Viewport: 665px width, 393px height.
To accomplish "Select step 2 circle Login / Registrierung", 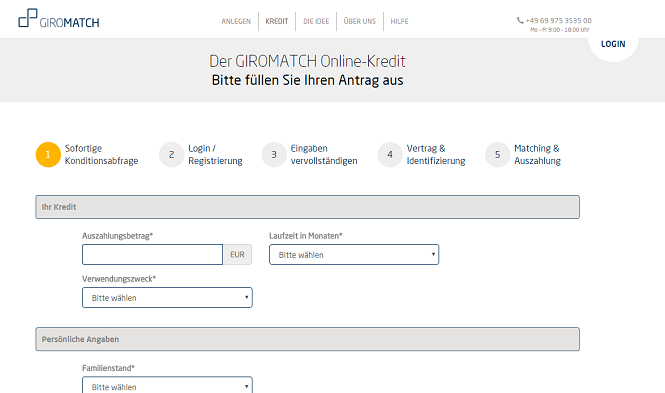I will (171, 154).
